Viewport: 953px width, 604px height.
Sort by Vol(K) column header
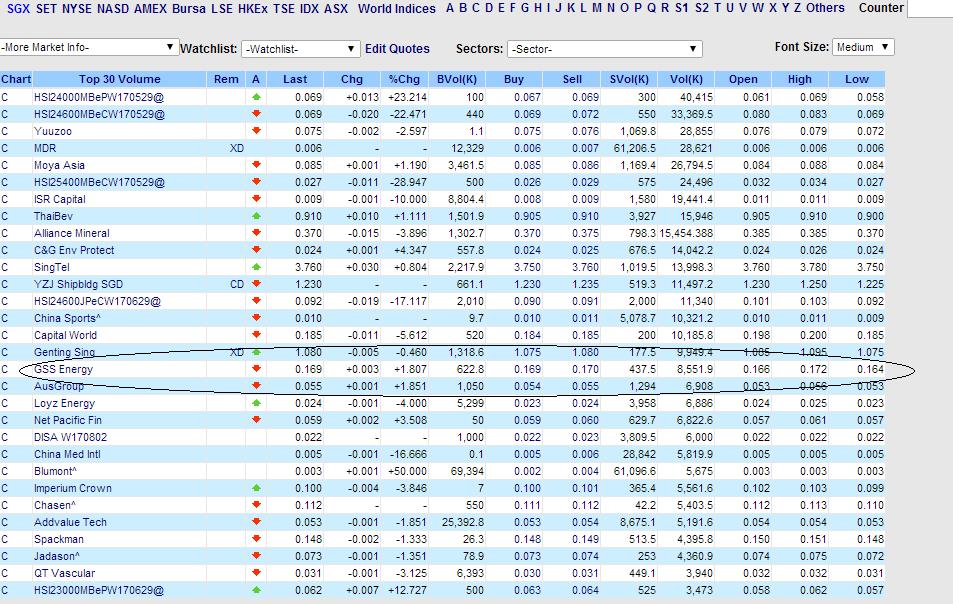[686, 80]
